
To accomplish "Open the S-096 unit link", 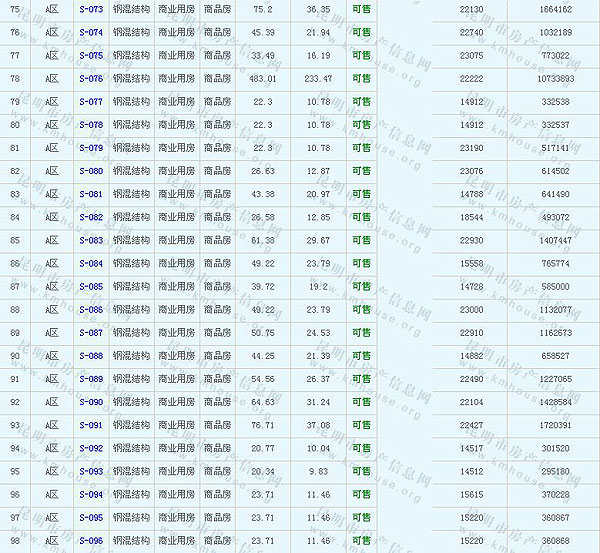I will tap(90, 541).
